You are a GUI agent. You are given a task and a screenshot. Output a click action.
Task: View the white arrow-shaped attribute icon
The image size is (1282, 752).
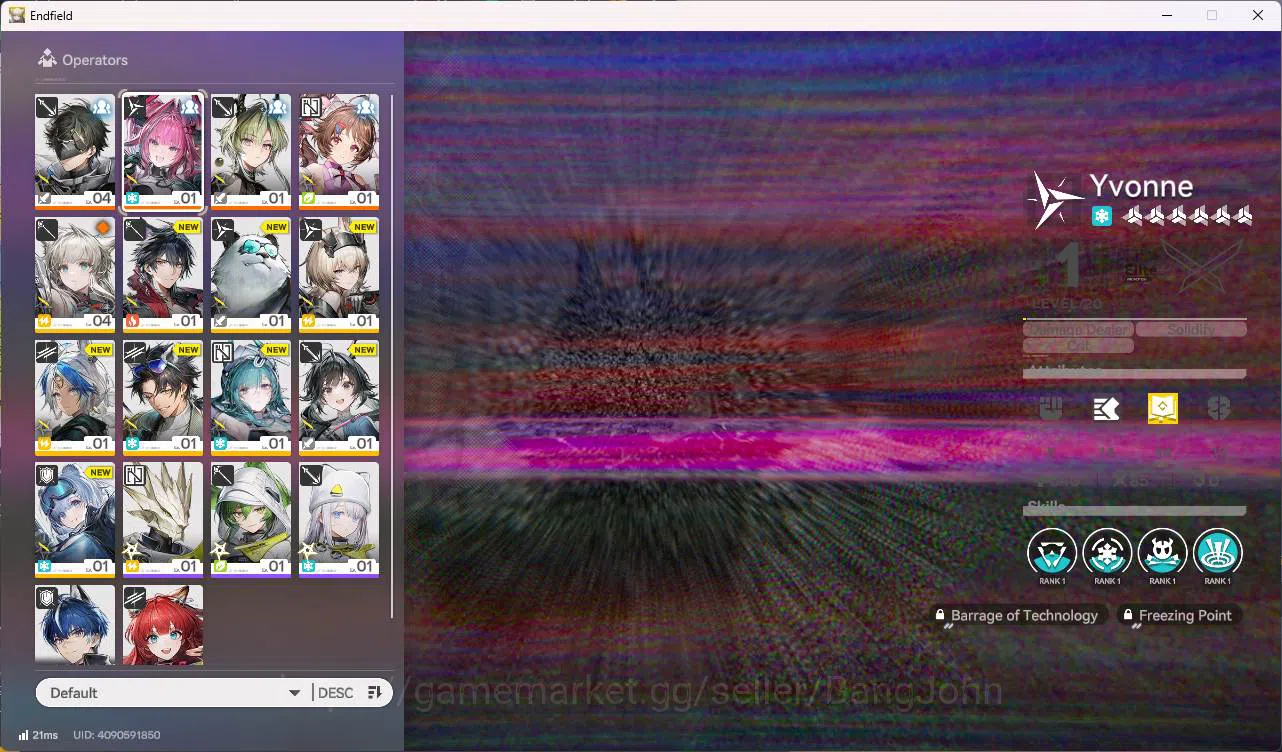coord(1106,408)
